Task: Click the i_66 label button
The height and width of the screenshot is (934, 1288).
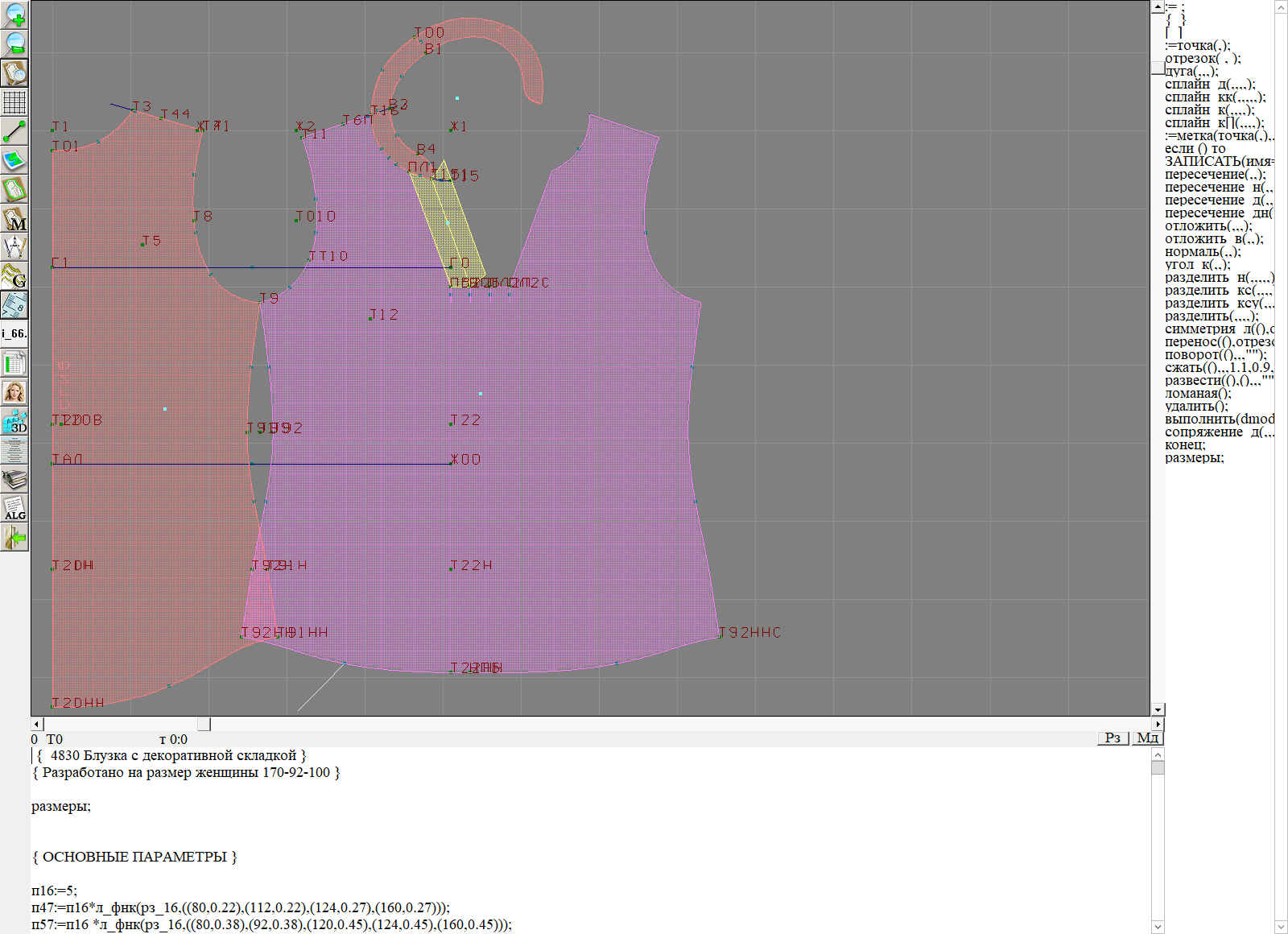Action: [14, 333]
